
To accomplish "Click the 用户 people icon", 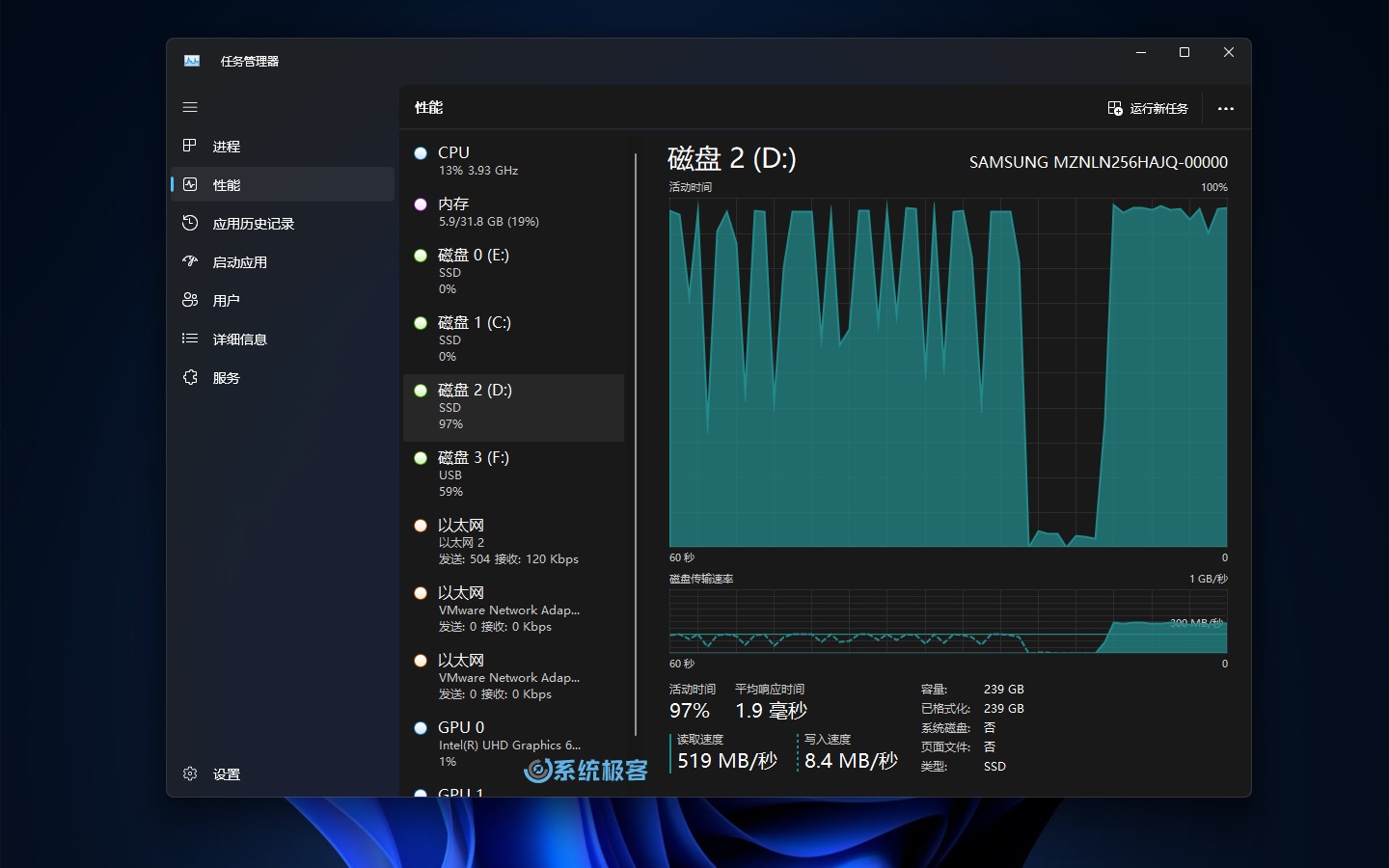I will click(x=190, y=300).
